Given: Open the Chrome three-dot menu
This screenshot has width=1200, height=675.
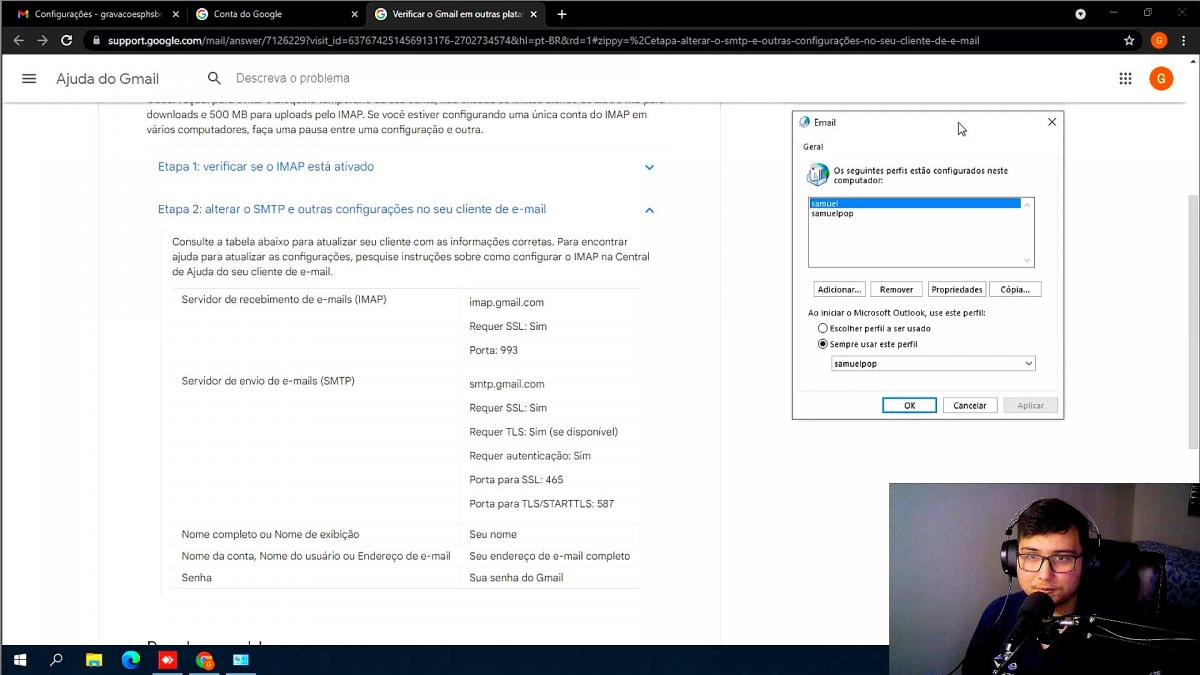Looking at the screenshot, I should pyautogui.click(x=1185, y=40).
